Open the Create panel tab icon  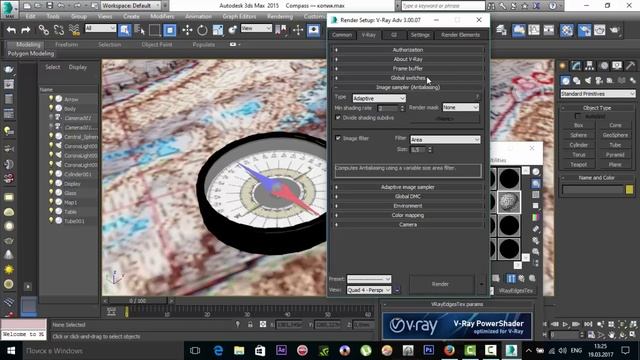(563, 65)
